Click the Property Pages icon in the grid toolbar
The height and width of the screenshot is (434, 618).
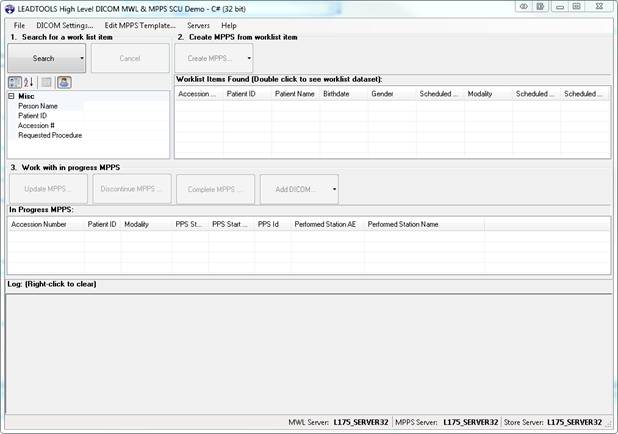coord(46,82)
